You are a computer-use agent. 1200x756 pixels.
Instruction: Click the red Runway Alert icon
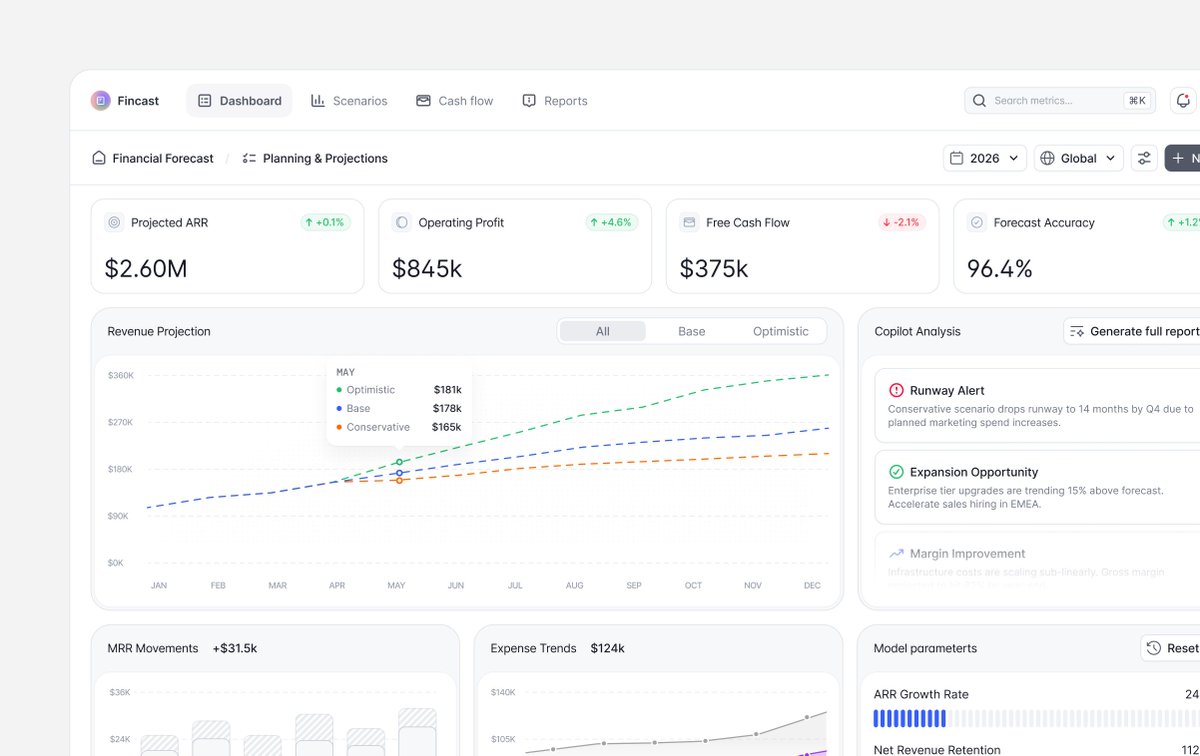coord(896,390)
